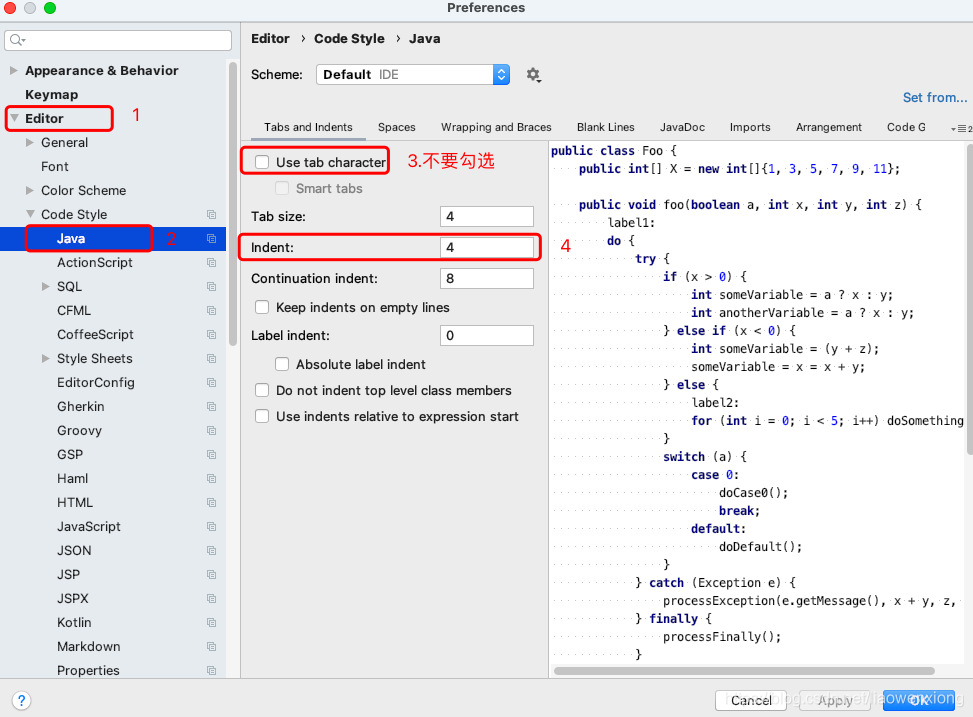Click the scope icon beside CoffeeScript

(x=212, y=335)
